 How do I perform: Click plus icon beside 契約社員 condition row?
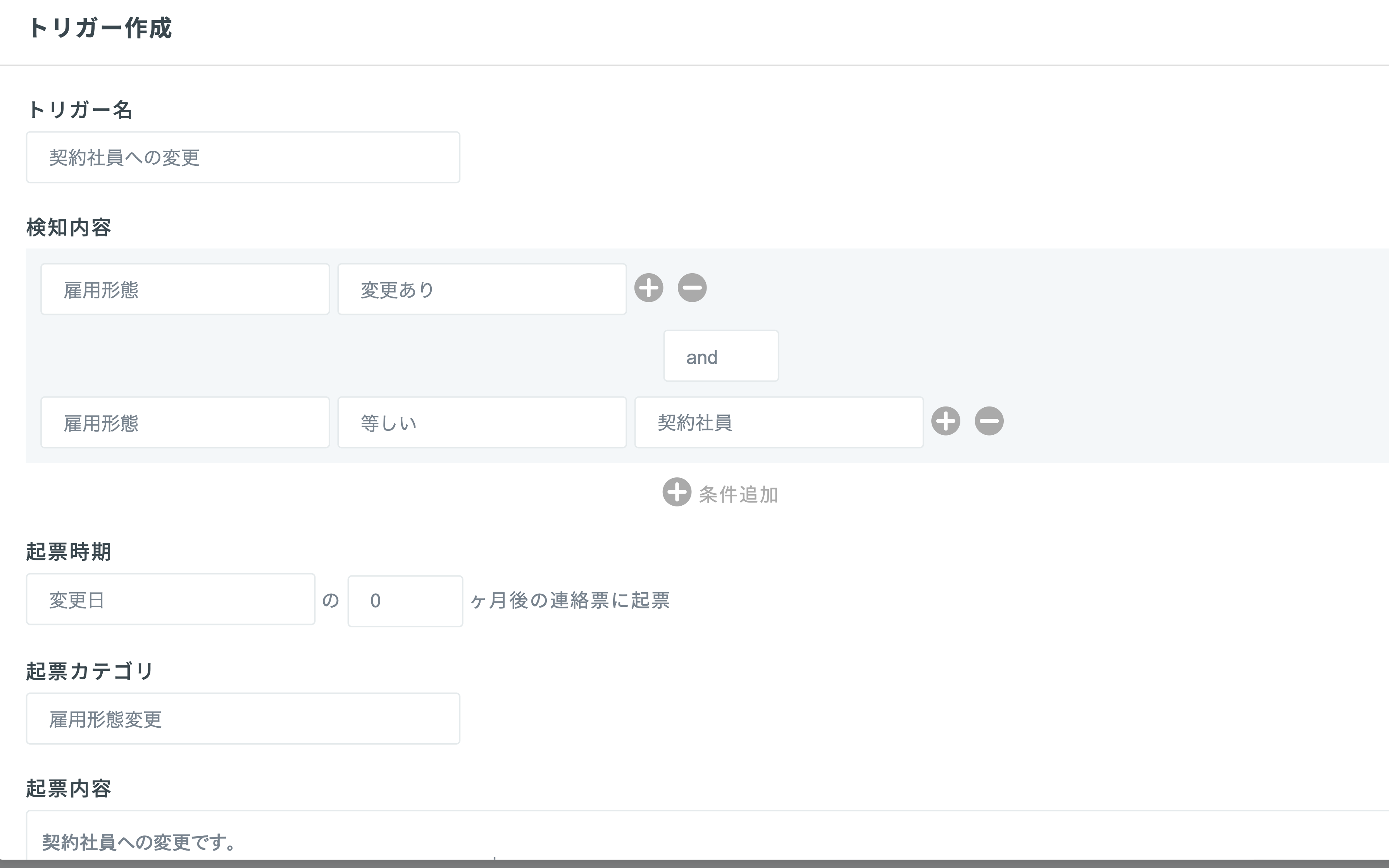coord(946,421)
